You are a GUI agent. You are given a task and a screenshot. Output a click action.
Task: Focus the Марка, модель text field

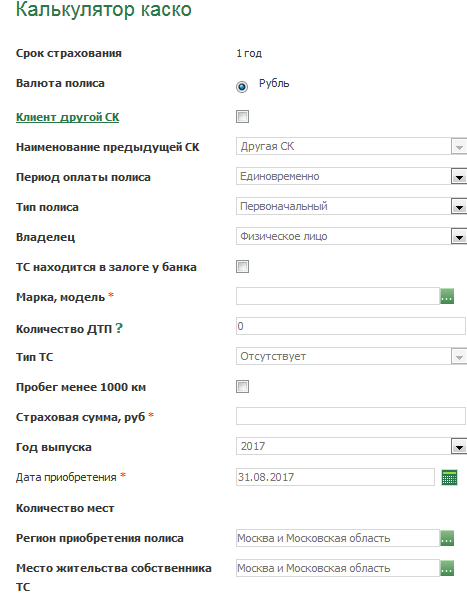(338, 296)
